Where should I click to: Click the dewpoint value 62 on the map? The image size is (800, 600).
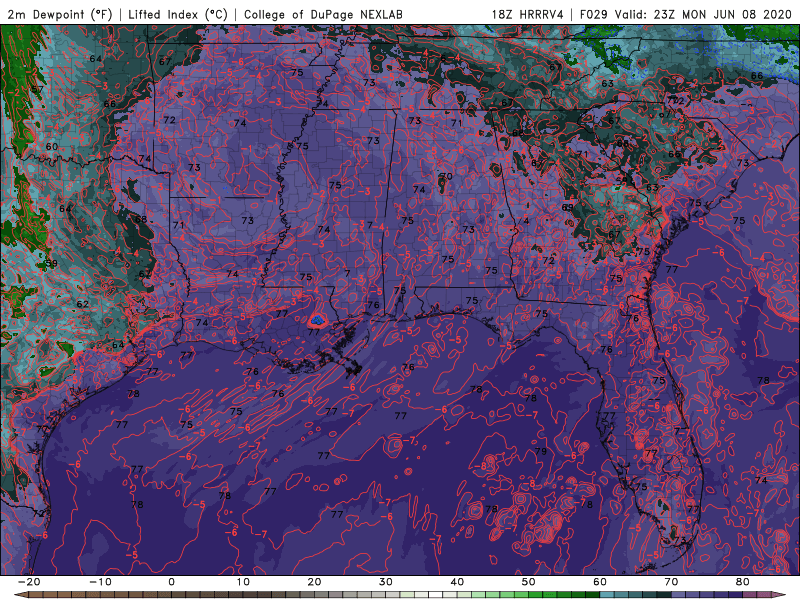[x=83, y=304]
